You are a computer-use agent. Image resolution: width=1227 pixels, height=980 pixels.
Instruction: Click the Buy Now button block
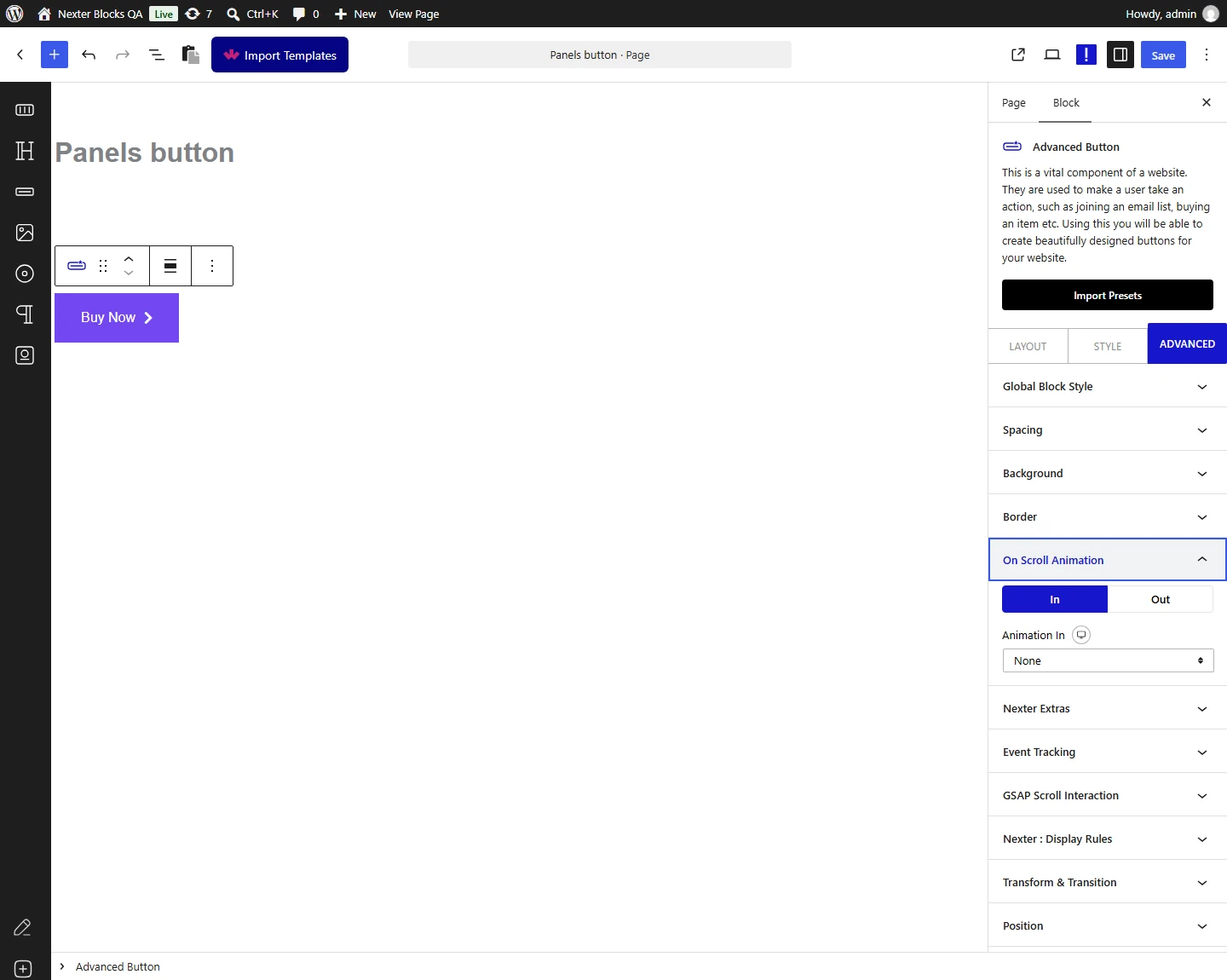click(x=117, y=318)
